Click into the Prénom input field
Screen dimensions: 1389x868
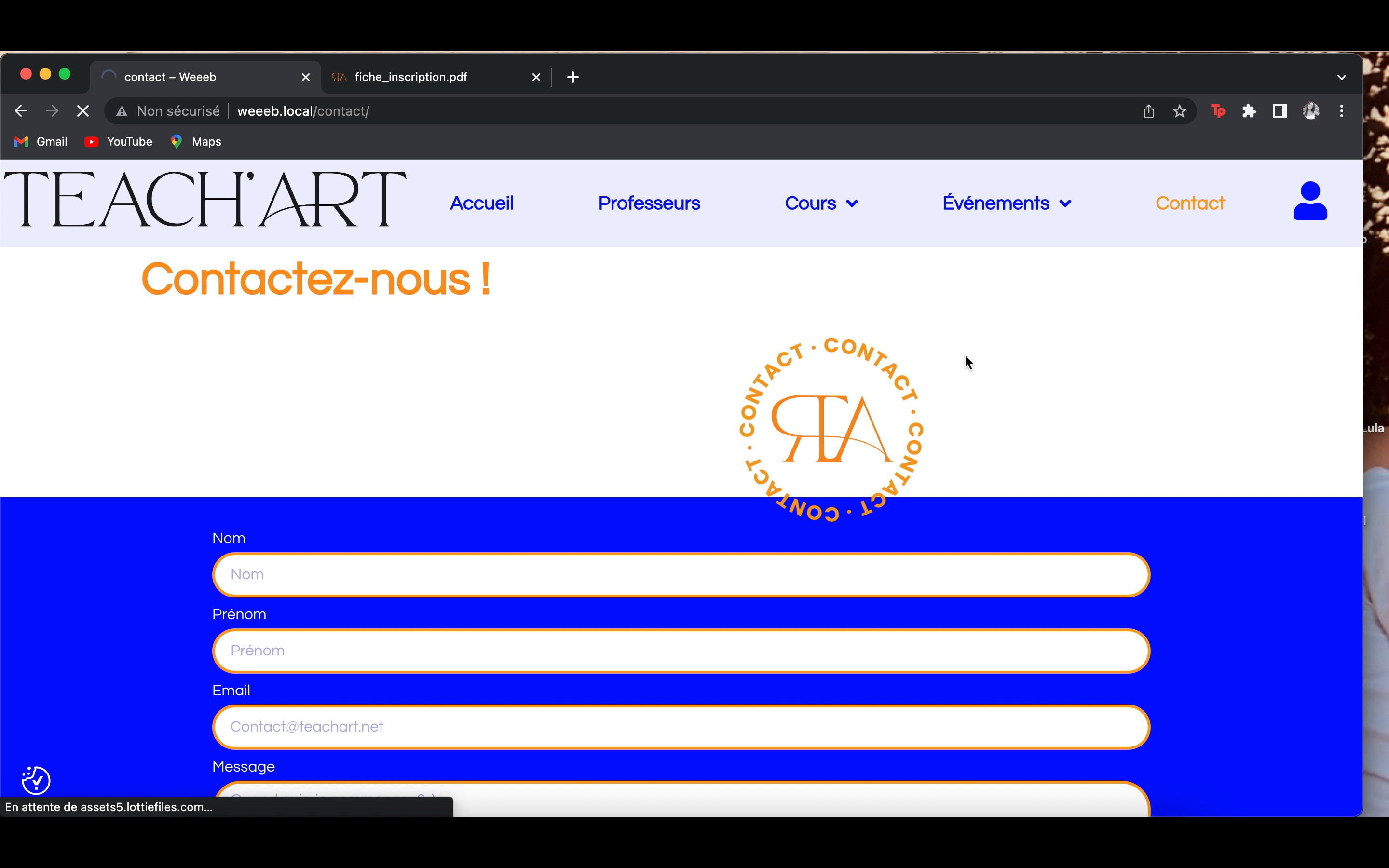coord(681,651)
